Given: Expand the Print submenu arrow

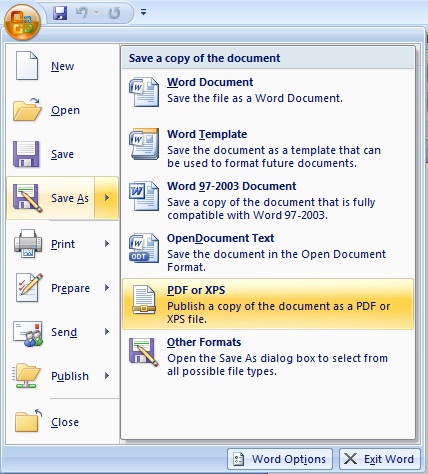Looking at the screenshot, I should coord(107,244).
